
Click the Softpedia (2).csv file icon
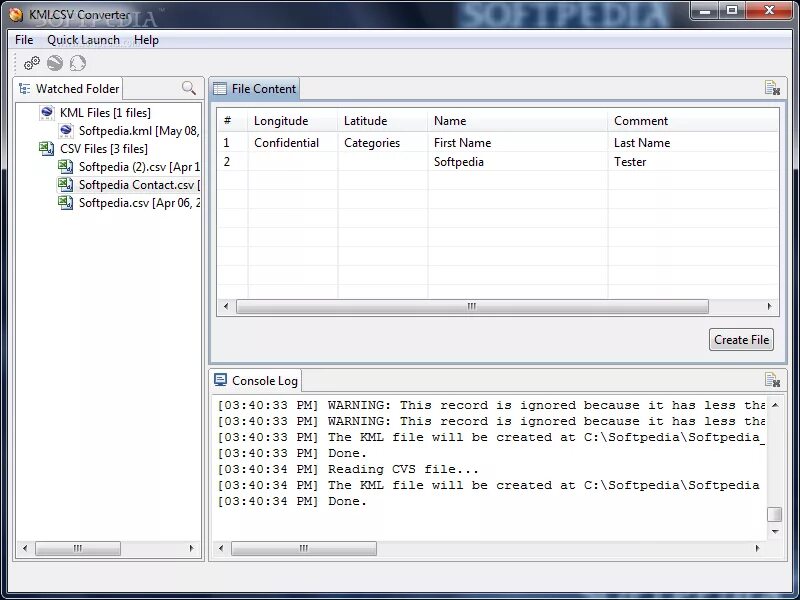[65, 166]
